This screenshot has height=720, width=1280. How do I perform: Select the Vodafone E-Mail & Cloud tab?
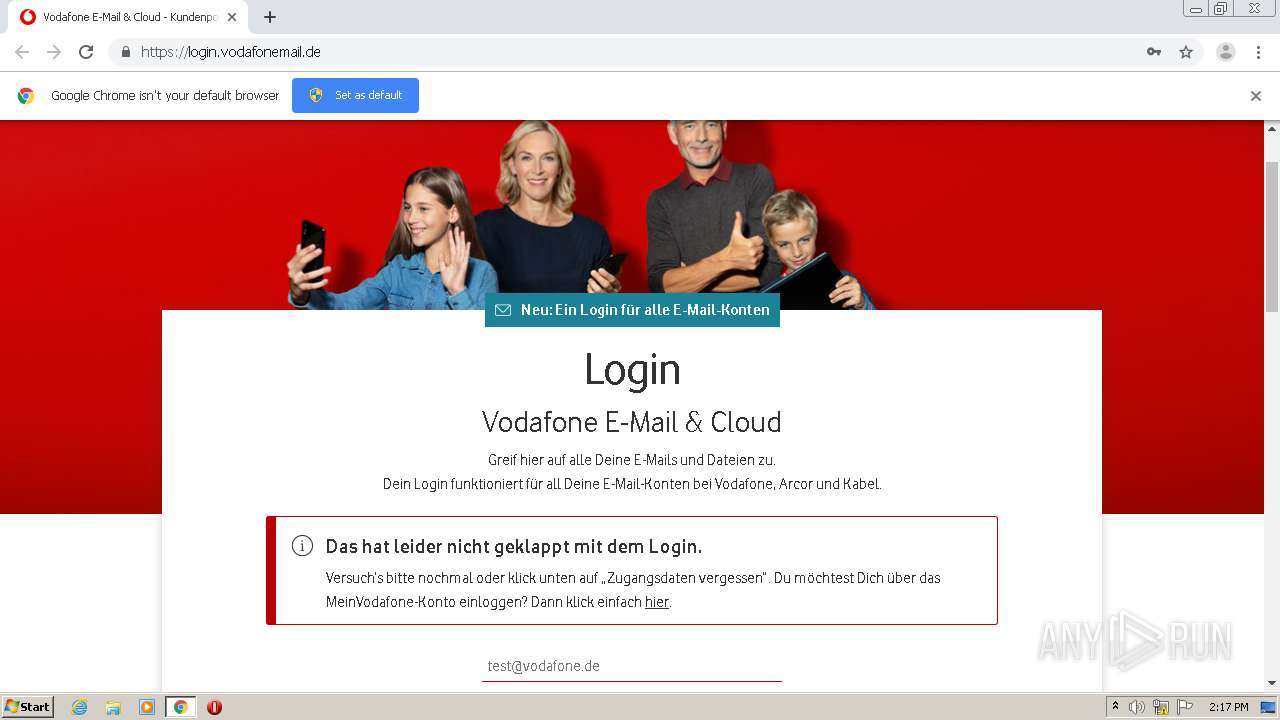click(128, 17)
